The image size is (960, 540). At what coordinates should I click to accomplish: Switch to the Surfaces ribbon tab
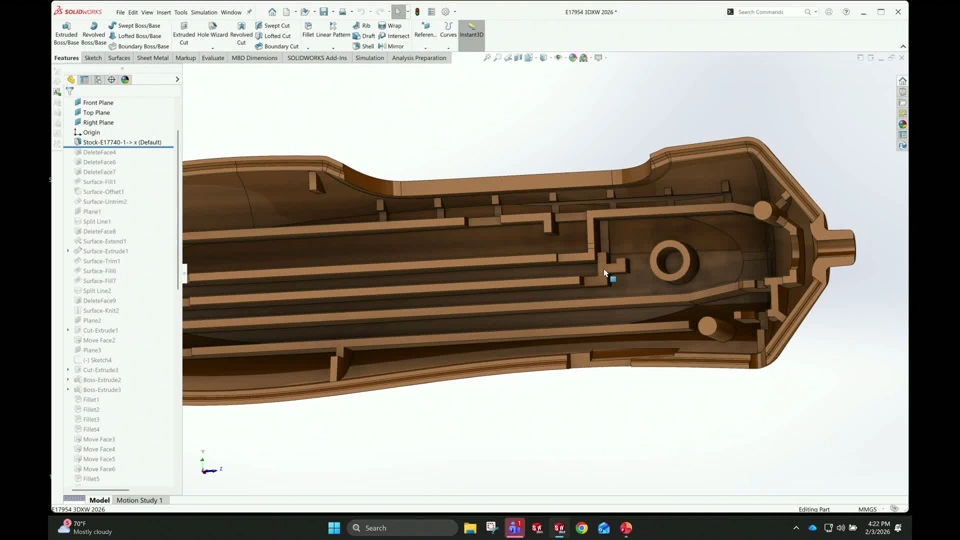pos(119,58)
